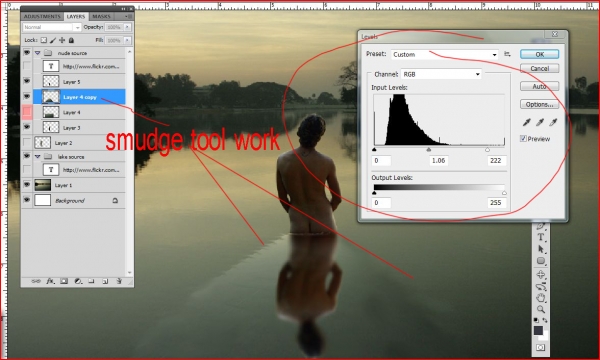Screen dimensions: 600x360
Task: Click the output levels white slider
Action: 504,193
